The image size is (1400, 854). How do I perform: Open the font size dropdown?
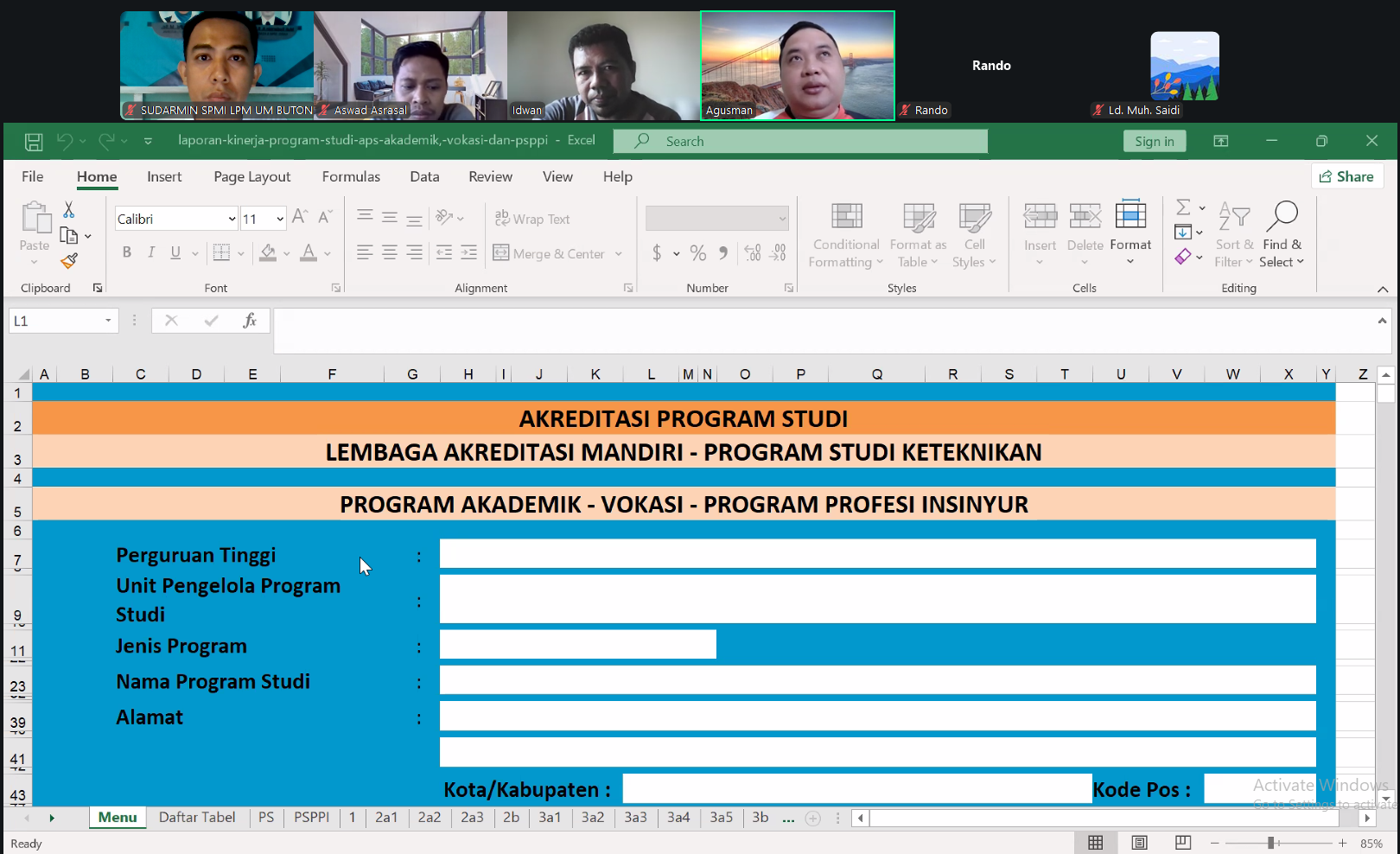[x=278, y=218]
